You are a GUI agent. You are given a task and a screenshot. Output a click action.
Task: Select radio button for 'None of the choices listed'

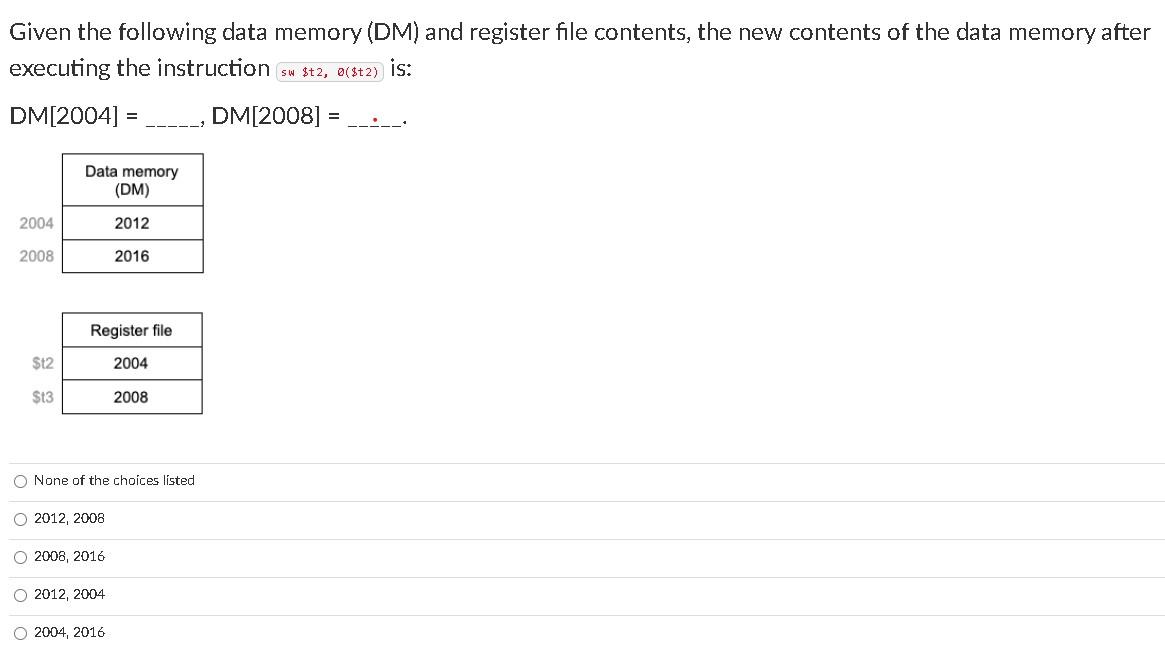(x=20, y=481)
